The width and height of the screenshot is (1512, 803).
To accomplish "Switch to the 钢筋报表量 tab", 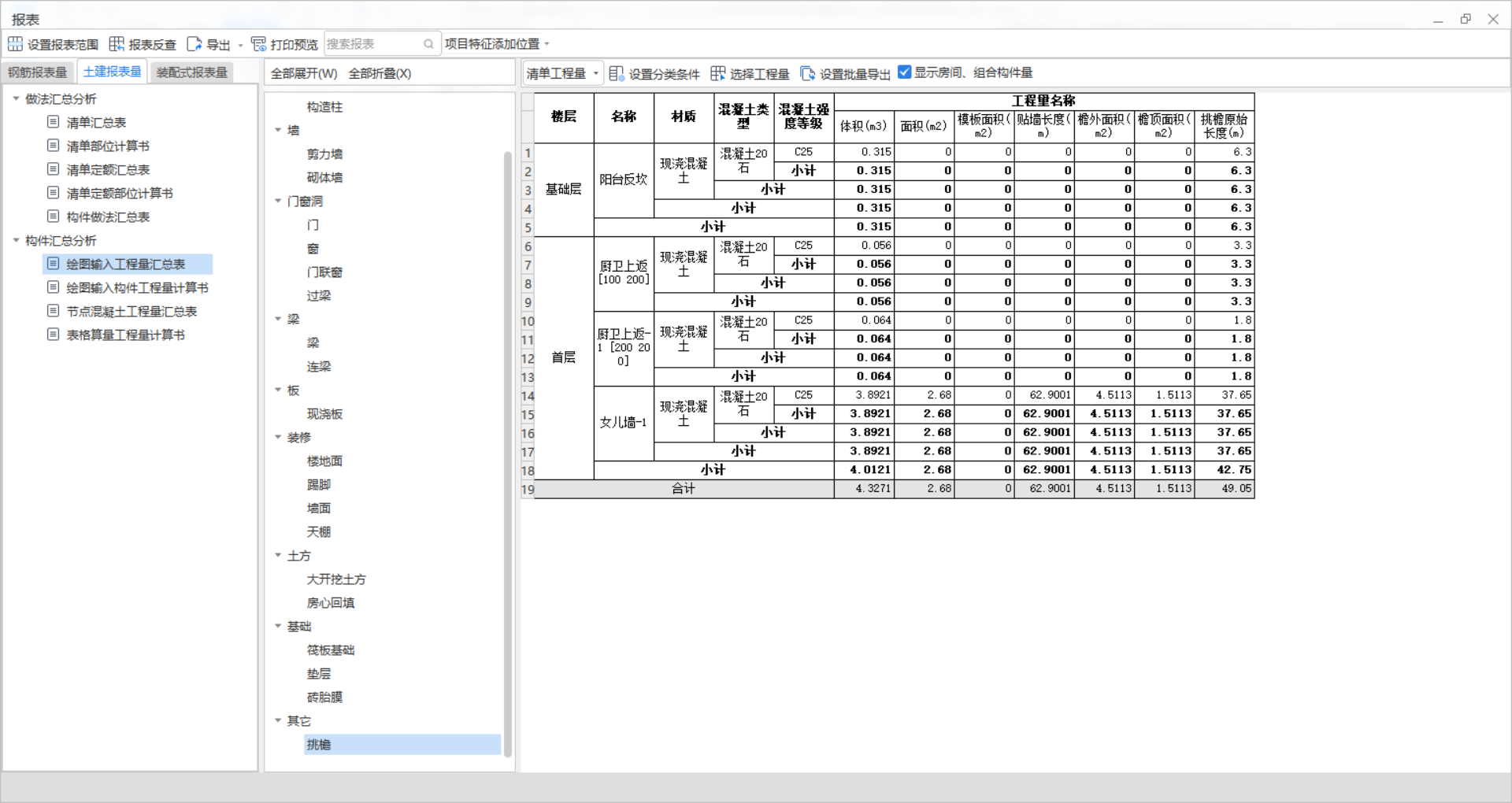I will pos(38,72).
